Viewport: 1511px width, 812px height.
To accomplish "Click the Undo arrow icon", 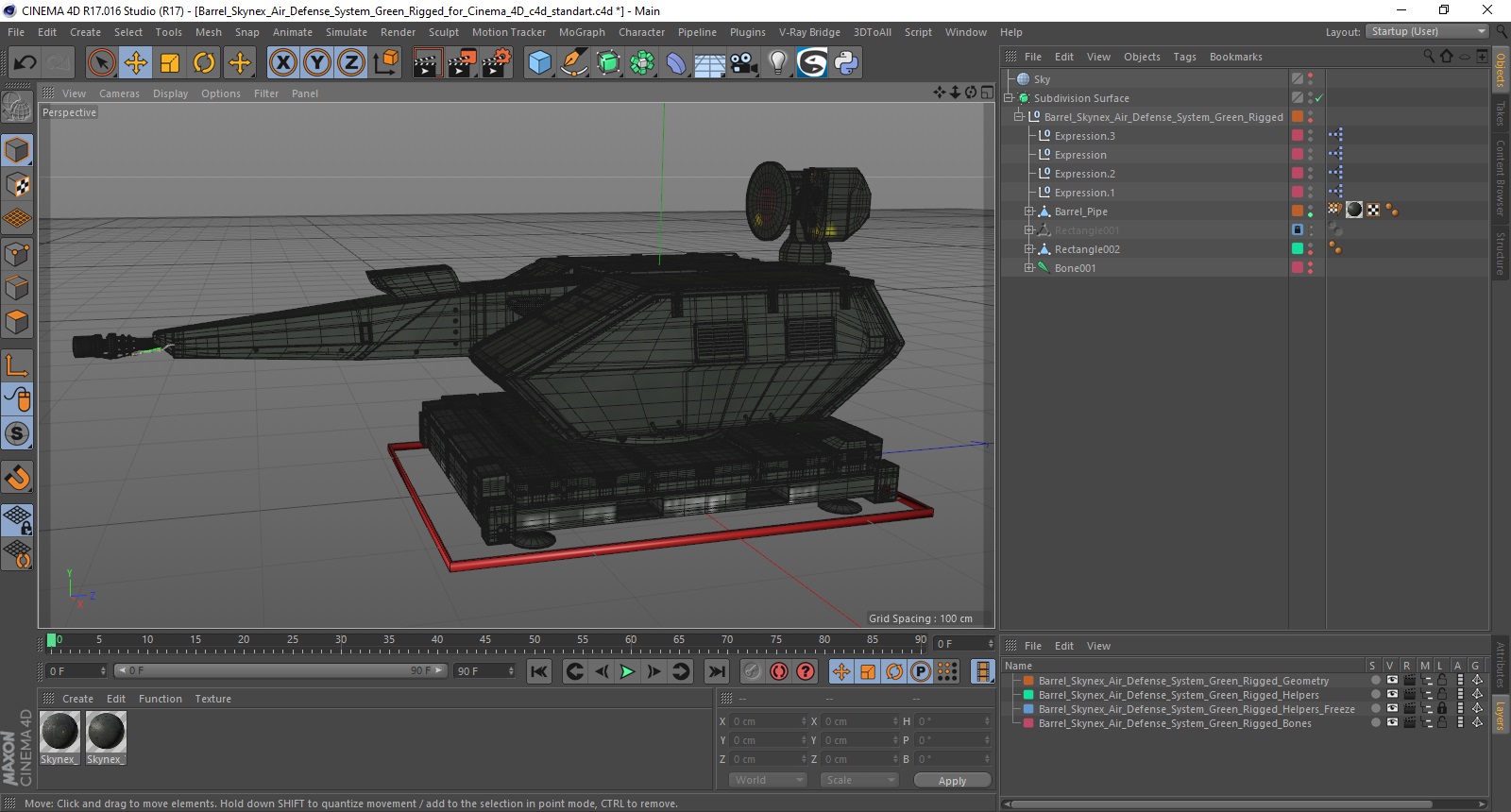I will point(25,63).
